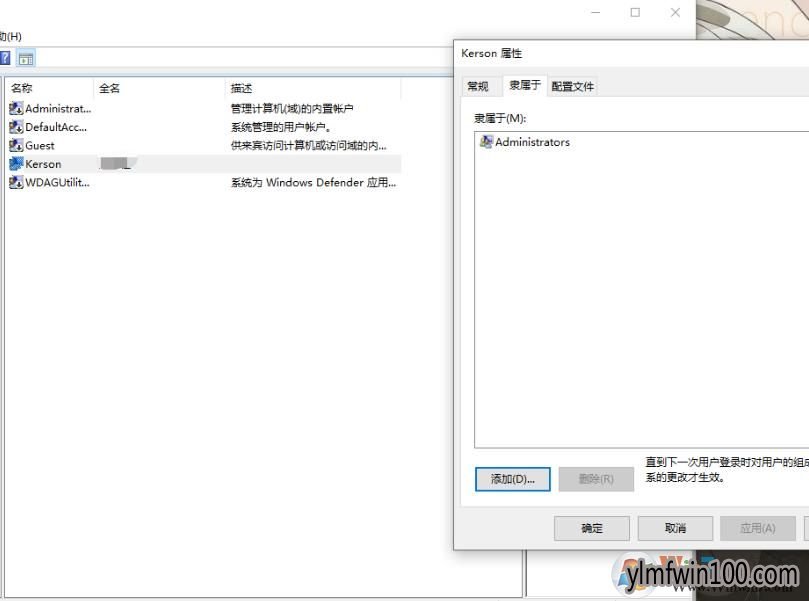Viewport: 809px width, 601px height.
Task: Click the 取消 button
Action: (675, 528)
